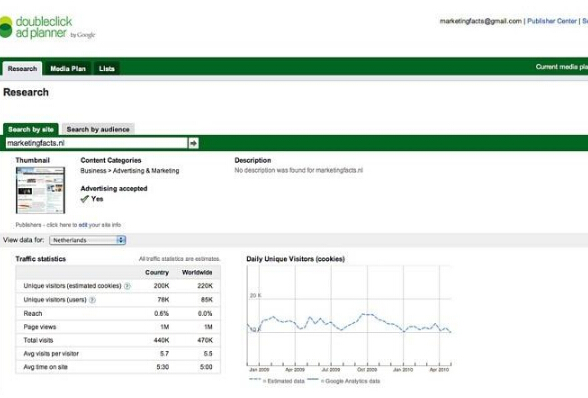Image resolution: width=588 pixels, height=398 pixels.
Task: Click Business > Advertising & Marketing category
Action: [x=130, y=171]
